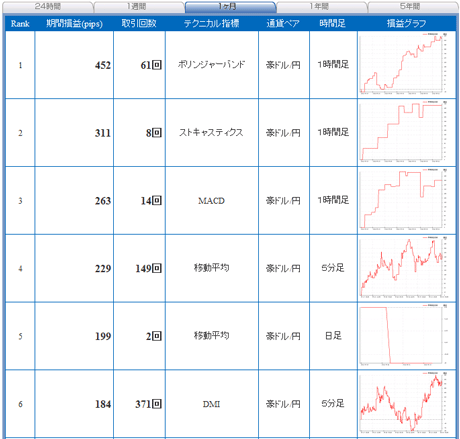Switch to the 1週間 tab

[x=139, y=7]
